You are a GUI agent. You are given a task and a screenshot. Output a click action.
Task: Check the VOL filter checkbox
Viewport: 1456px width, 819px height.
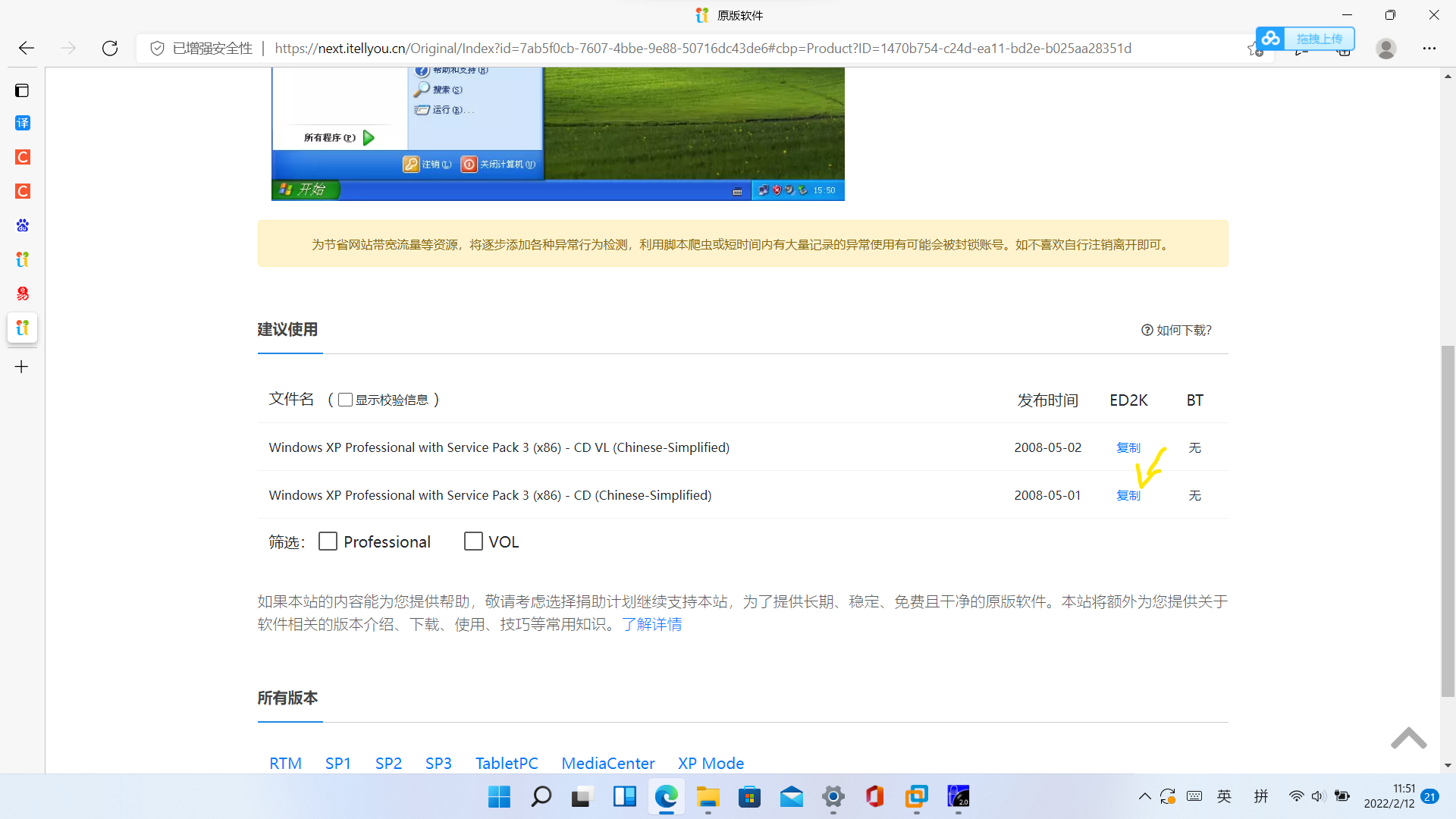473,541
